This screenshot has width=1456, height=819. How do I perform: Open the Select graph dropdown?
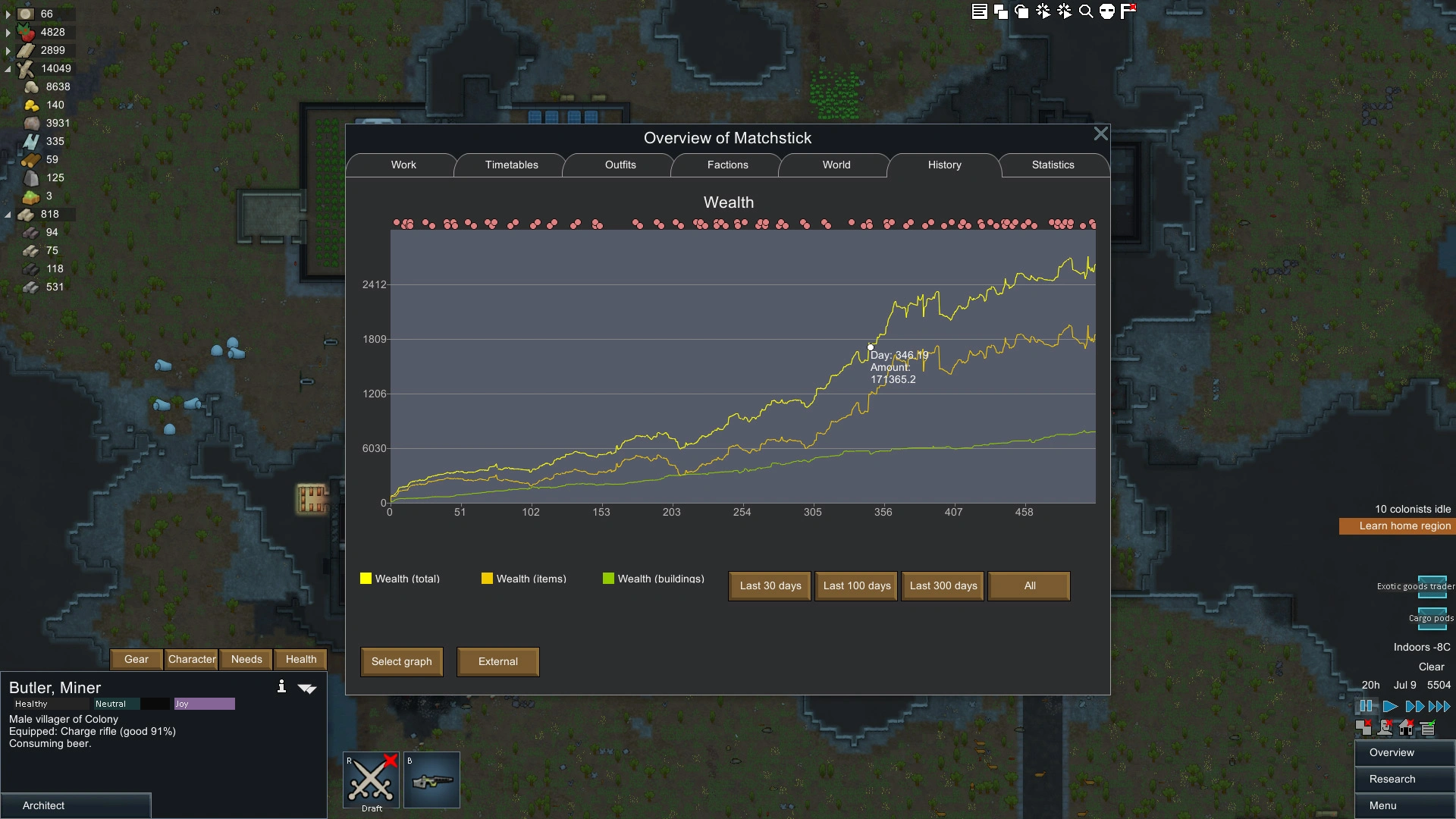[x=401, y=661]
